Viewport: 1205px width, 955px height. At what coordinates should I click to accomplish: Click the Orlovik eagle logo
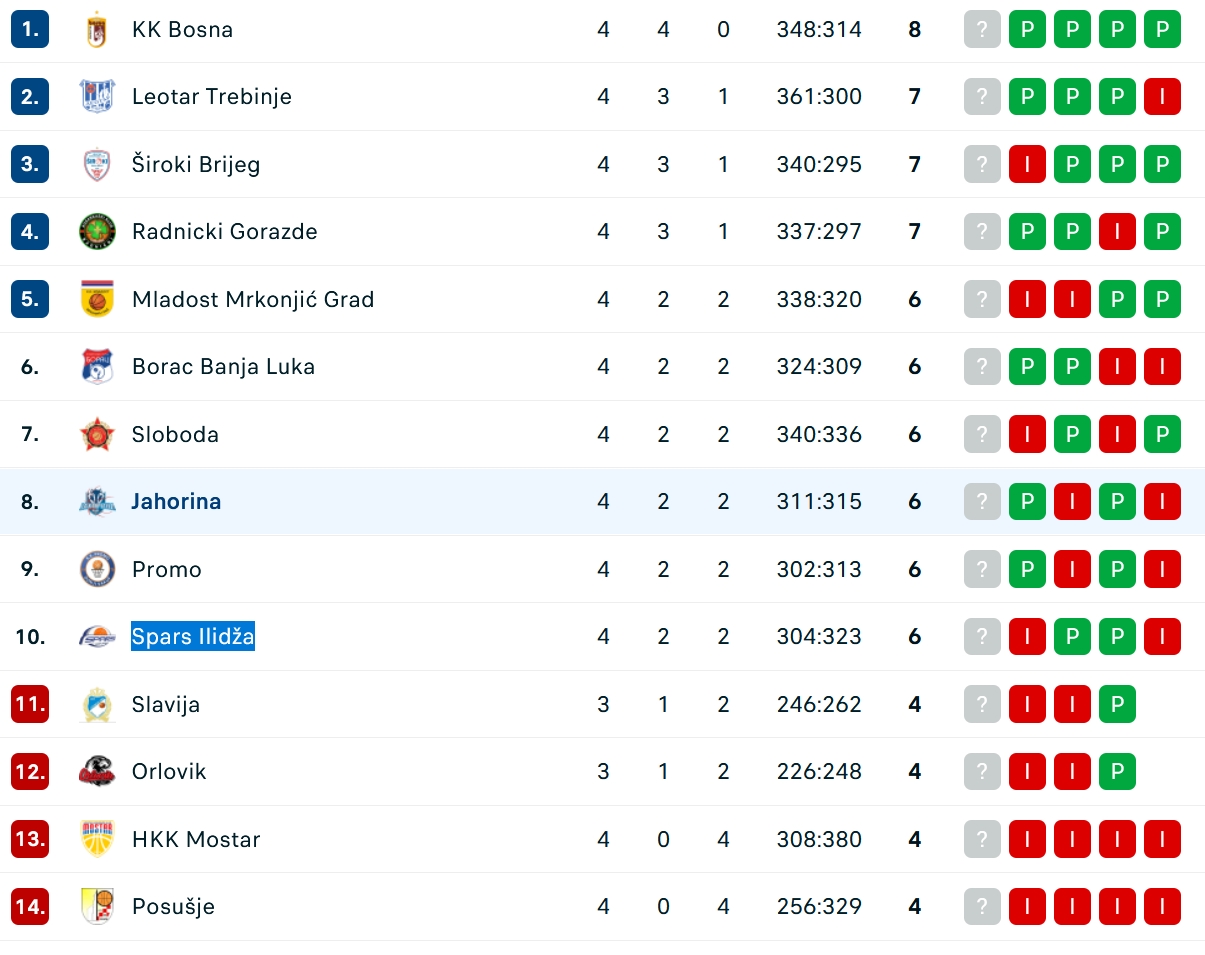pyautogui.click(x=97, y=771)
